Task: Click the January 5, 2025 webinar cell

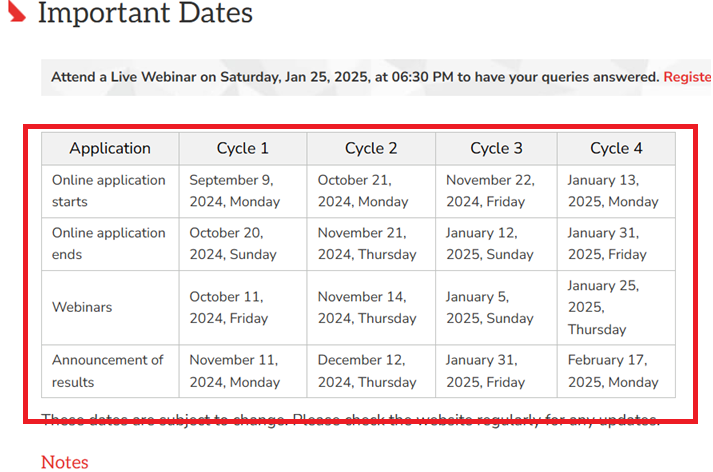Action: (490, 308)
